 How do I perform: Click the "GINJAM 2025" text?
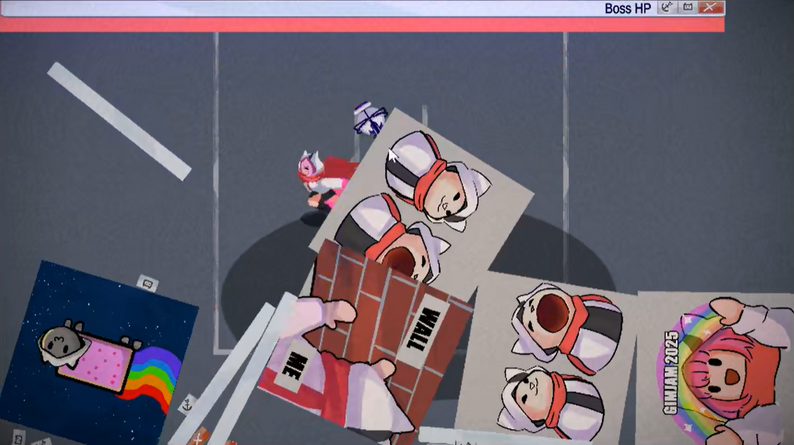point(671,373)
